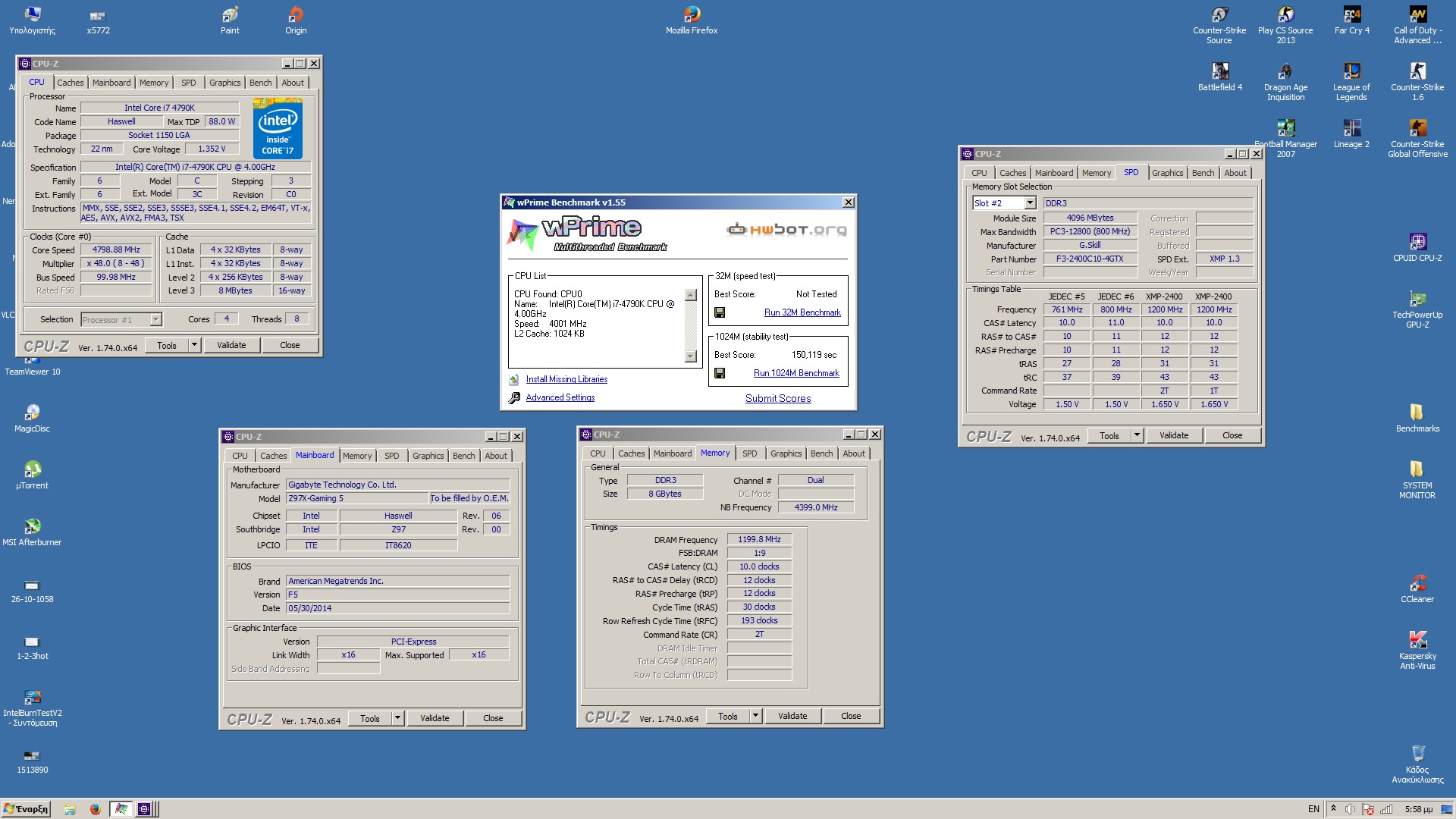Expand the Tools arrow in the SPD window
The height and width of the screenshot is (819, 1456).
tap(1137, 435)
